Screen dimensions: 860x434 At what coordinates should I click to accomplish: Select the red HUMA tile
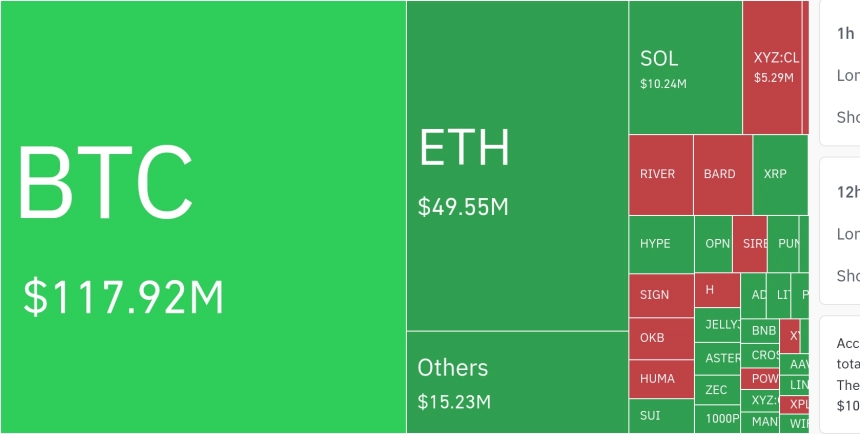660,379
